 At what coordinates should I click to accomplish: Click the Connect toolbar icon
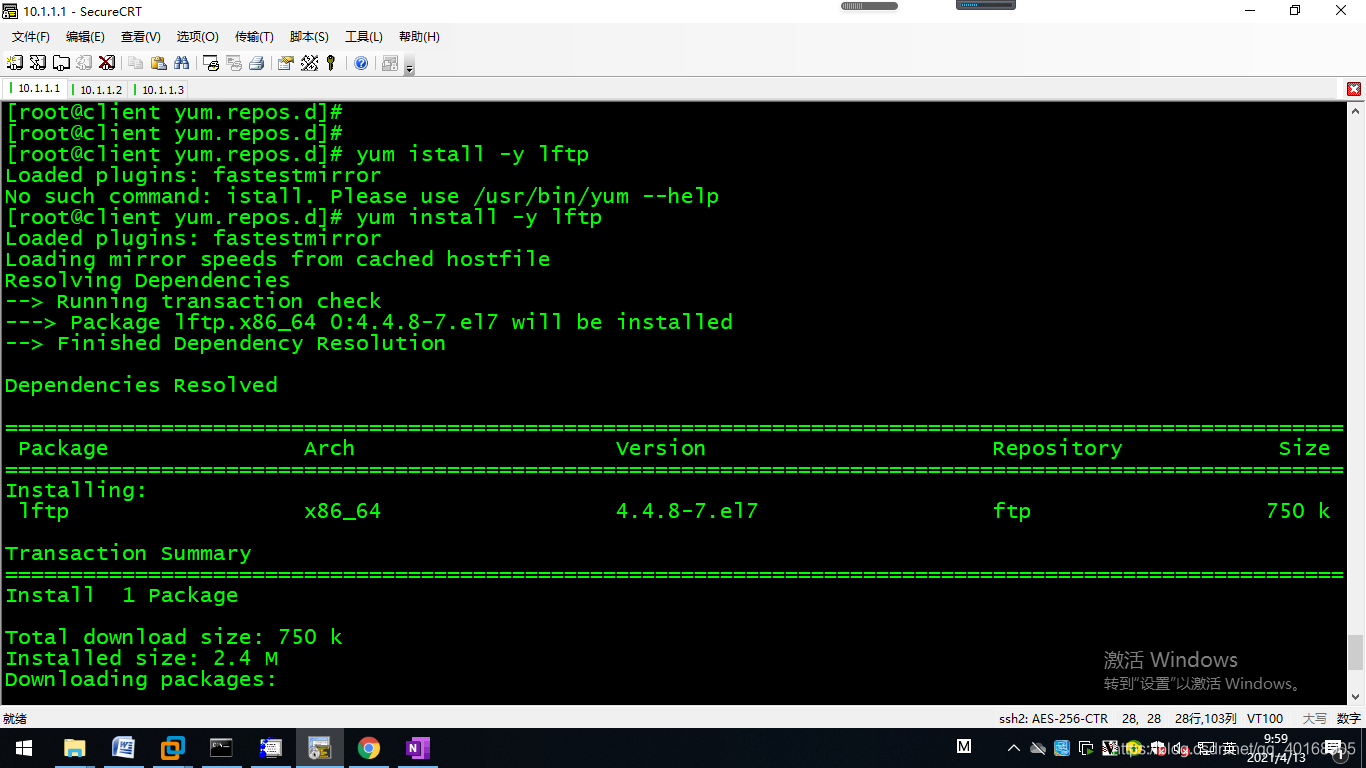(15, 63)
